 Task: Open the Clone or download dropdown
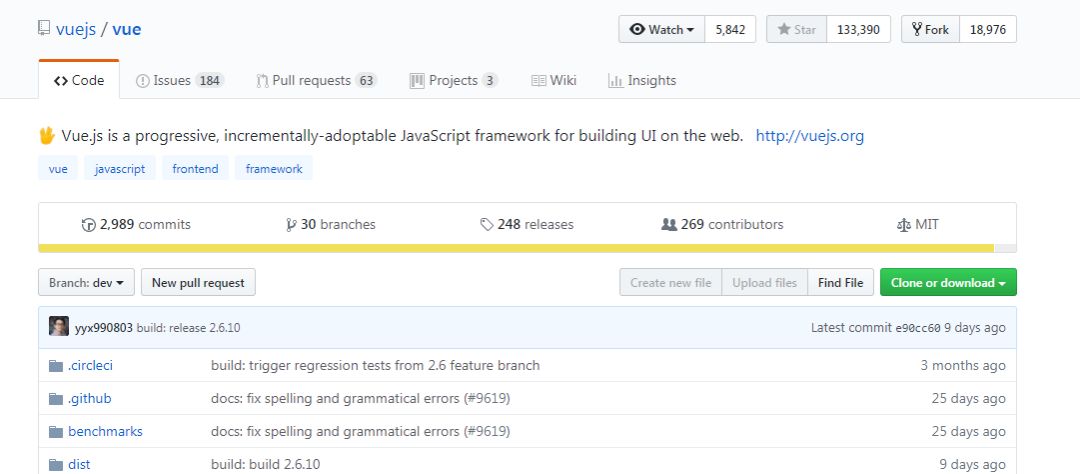pos(947,283)
